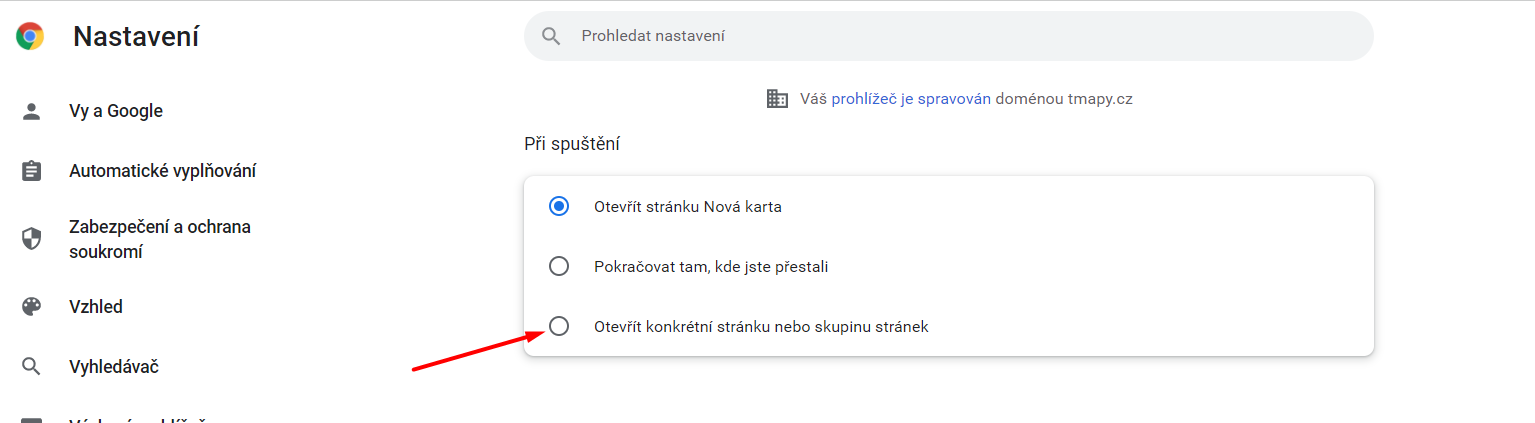
Task: Click the Nastavení page title
Action: point(136,37)
